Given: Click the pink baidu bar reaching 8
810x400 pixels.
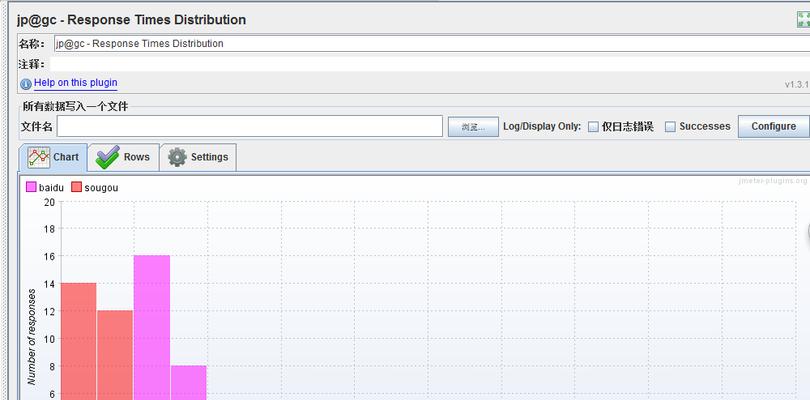Looking at the screenshot, I should pyautogui.click(x=189, y=382).
